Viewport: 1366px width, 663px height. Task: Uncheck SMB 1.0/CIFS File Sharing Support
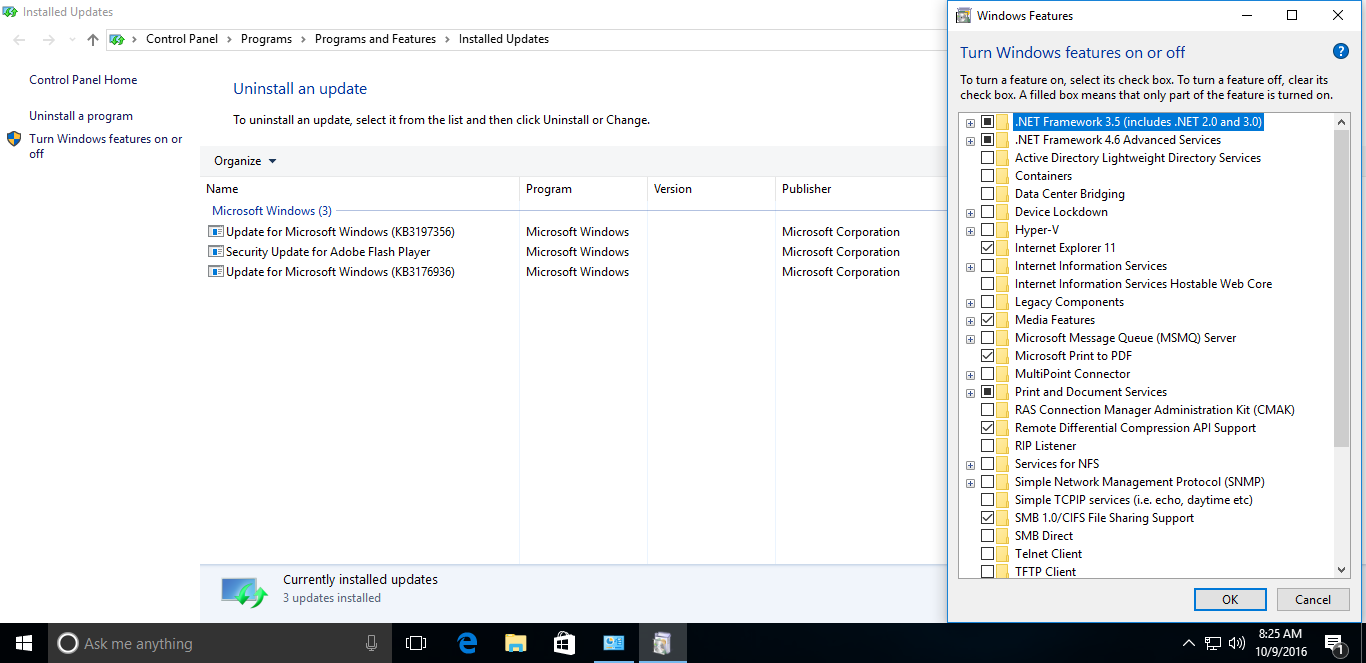tap(988, 518)
